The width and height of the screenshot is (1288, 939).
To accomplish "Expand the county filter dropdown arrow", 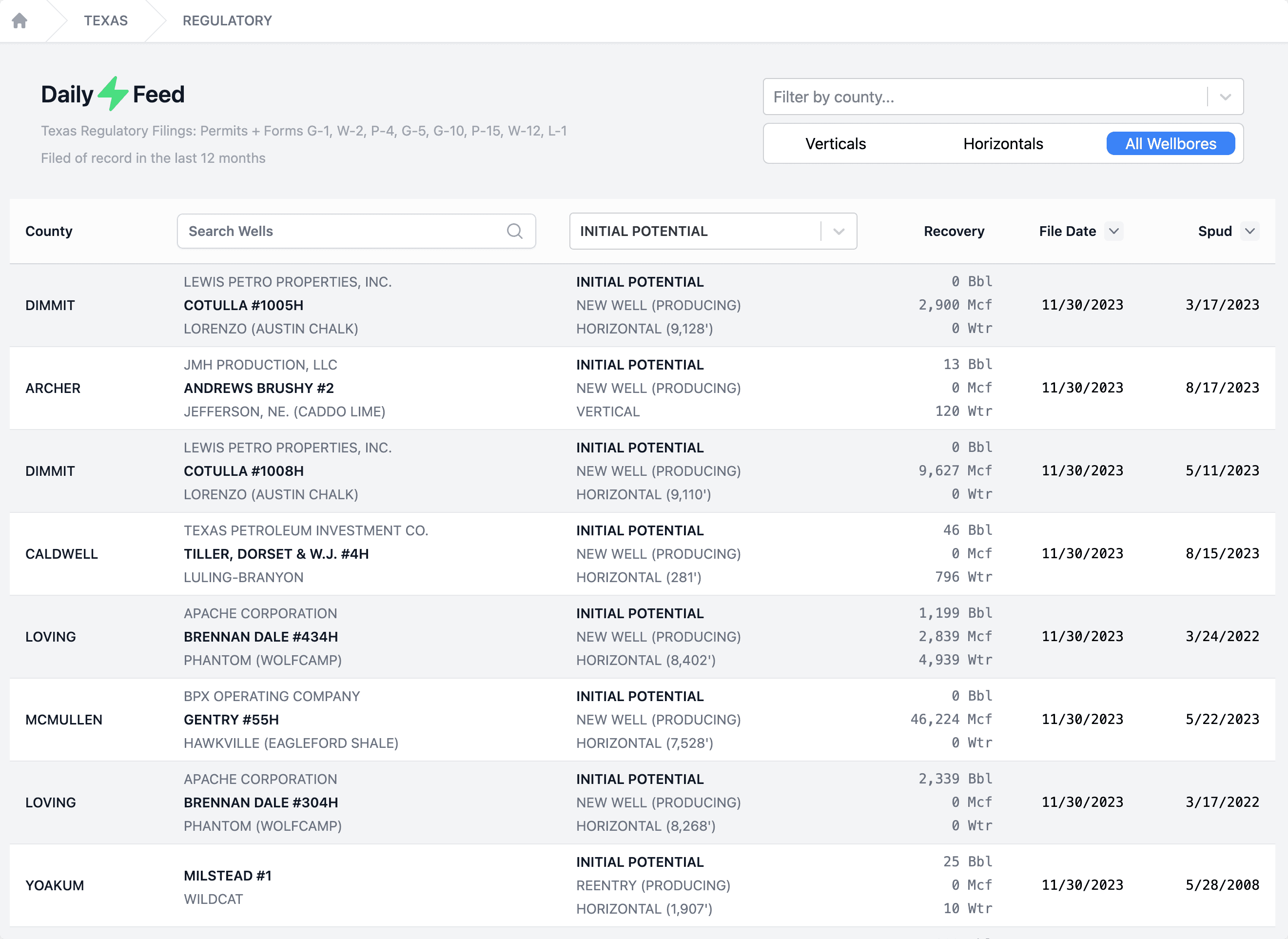I will [x=1226, y=97].
